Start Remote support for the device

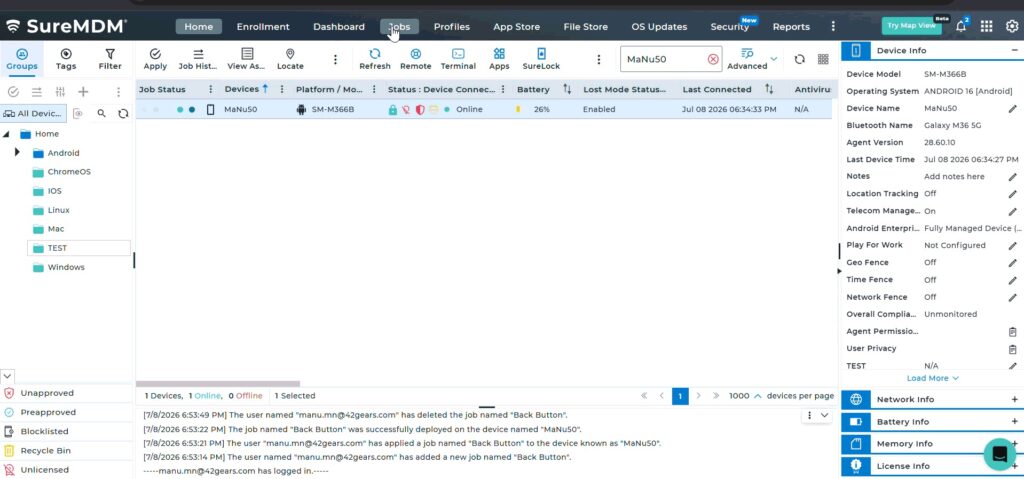415,59
